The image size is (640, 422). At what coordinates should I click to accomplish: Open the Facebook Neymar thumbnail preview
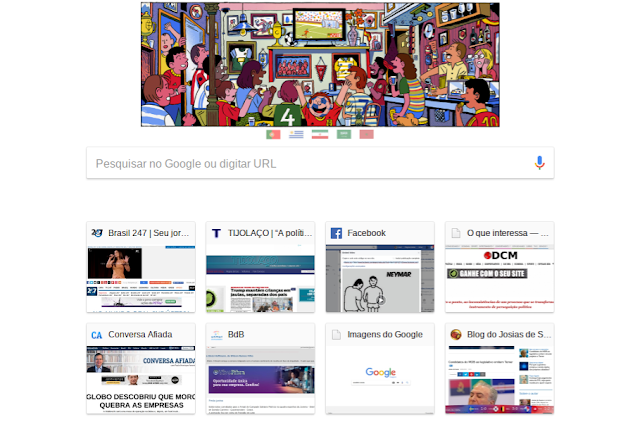click(x=380, y=279)
